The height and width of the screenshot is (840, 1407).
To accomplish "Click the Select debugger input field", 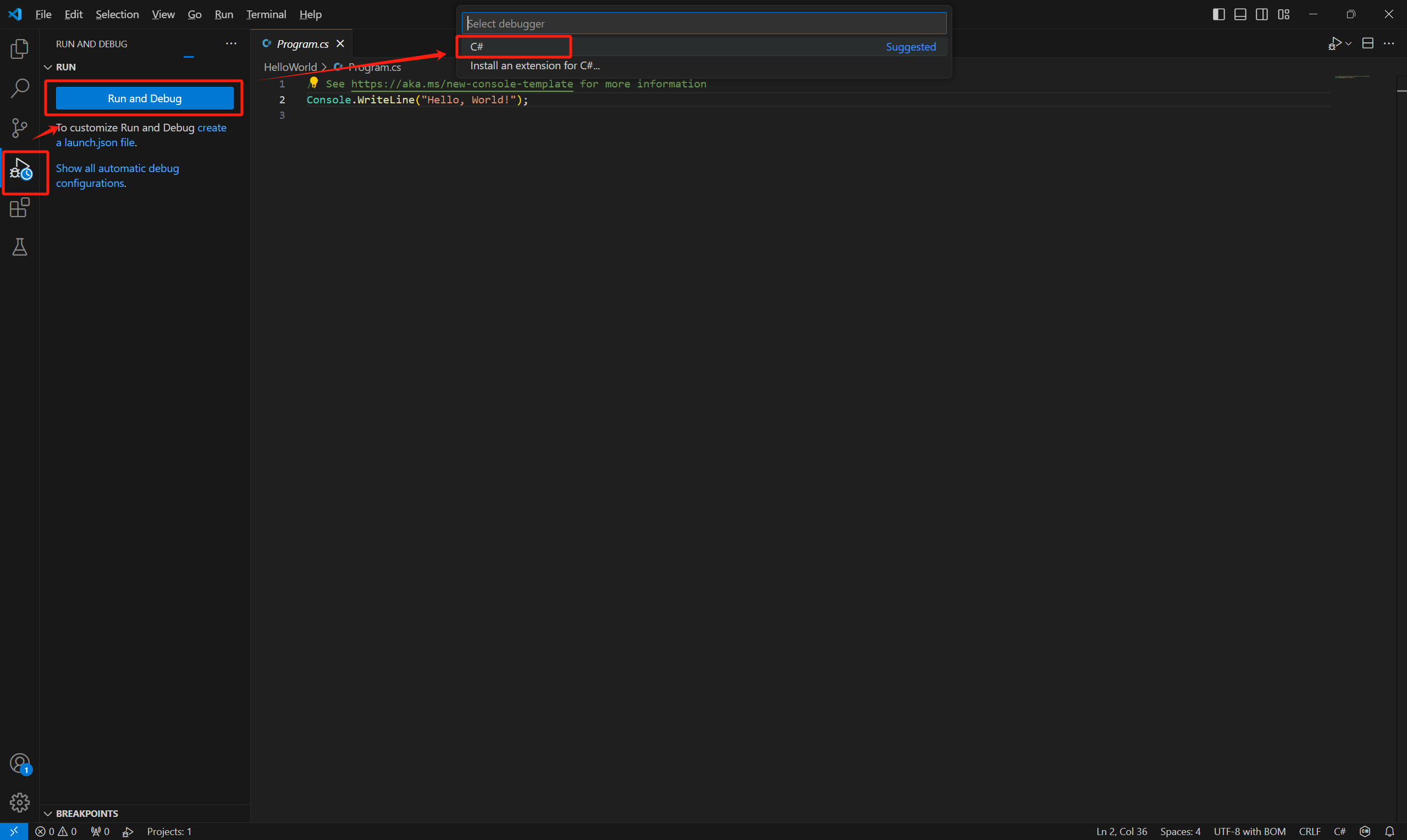I will (704, 23).
